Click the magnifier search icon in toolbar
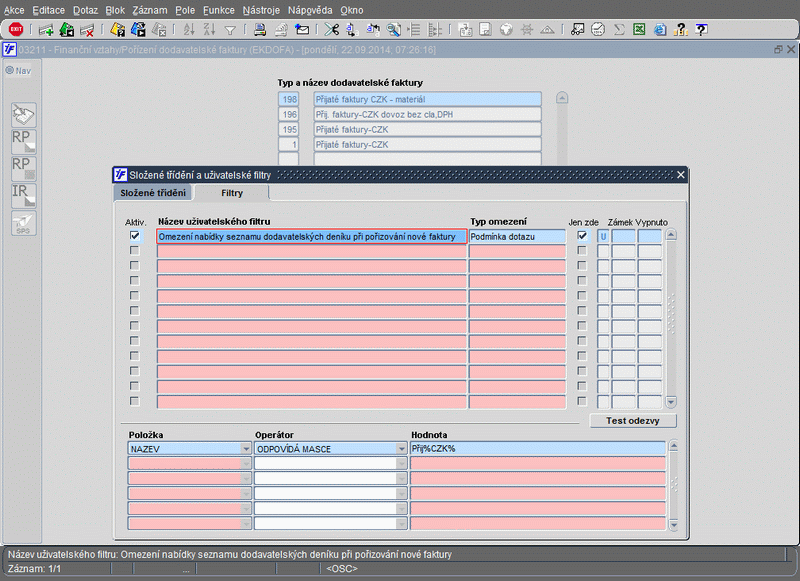Image resolution: width=800 pixels, height=581 pixels. [393, 30]
